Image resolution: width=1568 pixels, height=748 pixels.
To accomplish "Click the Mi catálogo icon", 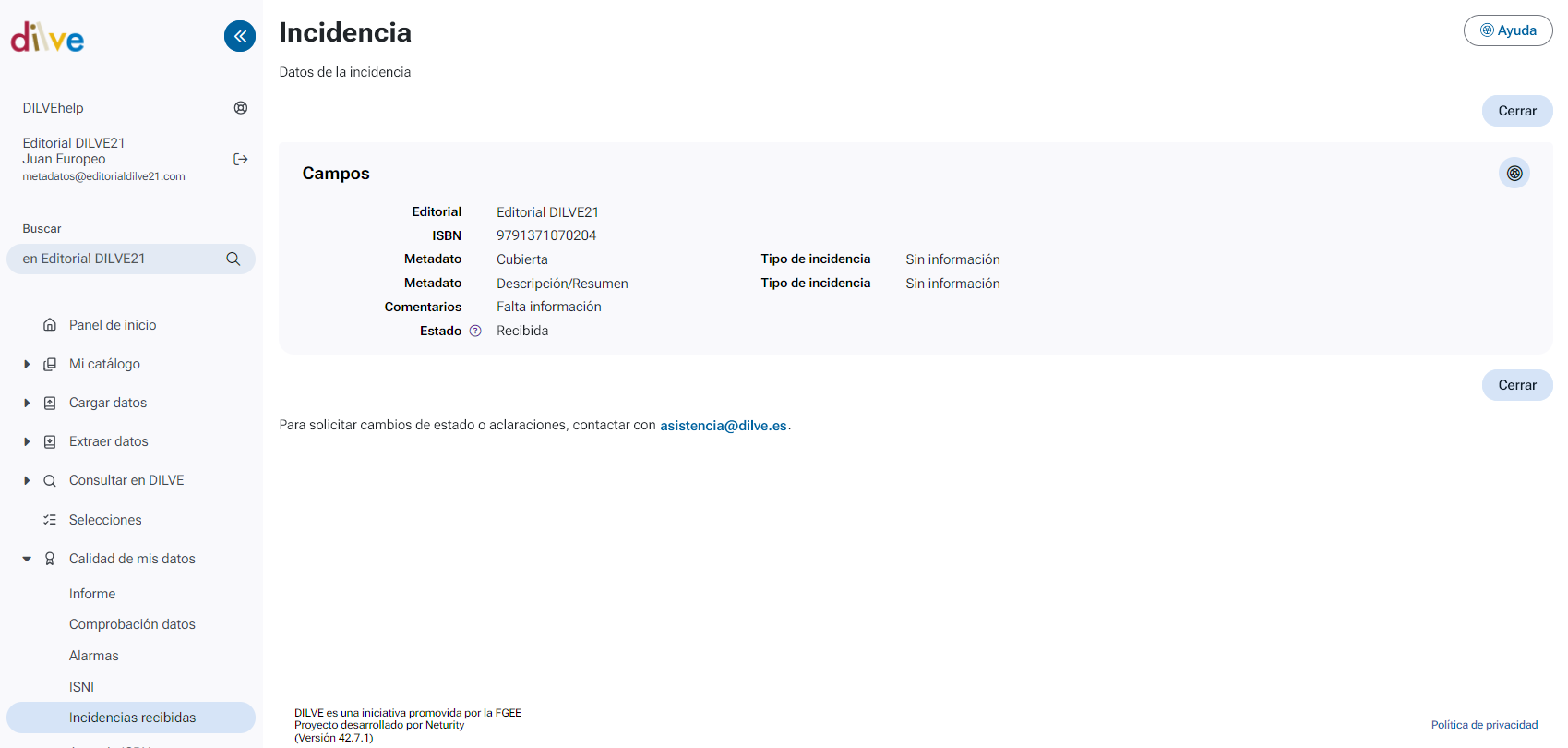I will coord(50,364).
